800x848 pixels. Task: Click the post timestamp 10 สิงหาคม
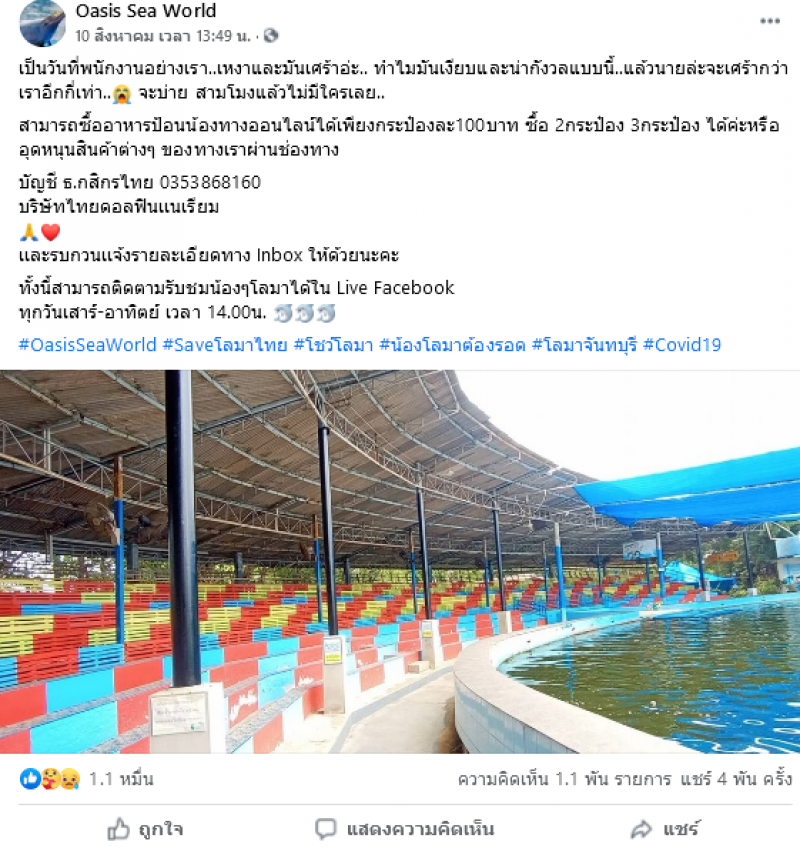(x=162, y=36)
